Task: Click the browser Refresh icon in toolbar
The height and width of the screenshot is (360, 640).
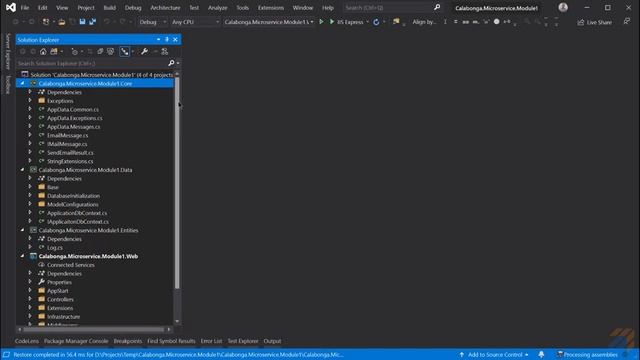Action: (x=376, y=22)
